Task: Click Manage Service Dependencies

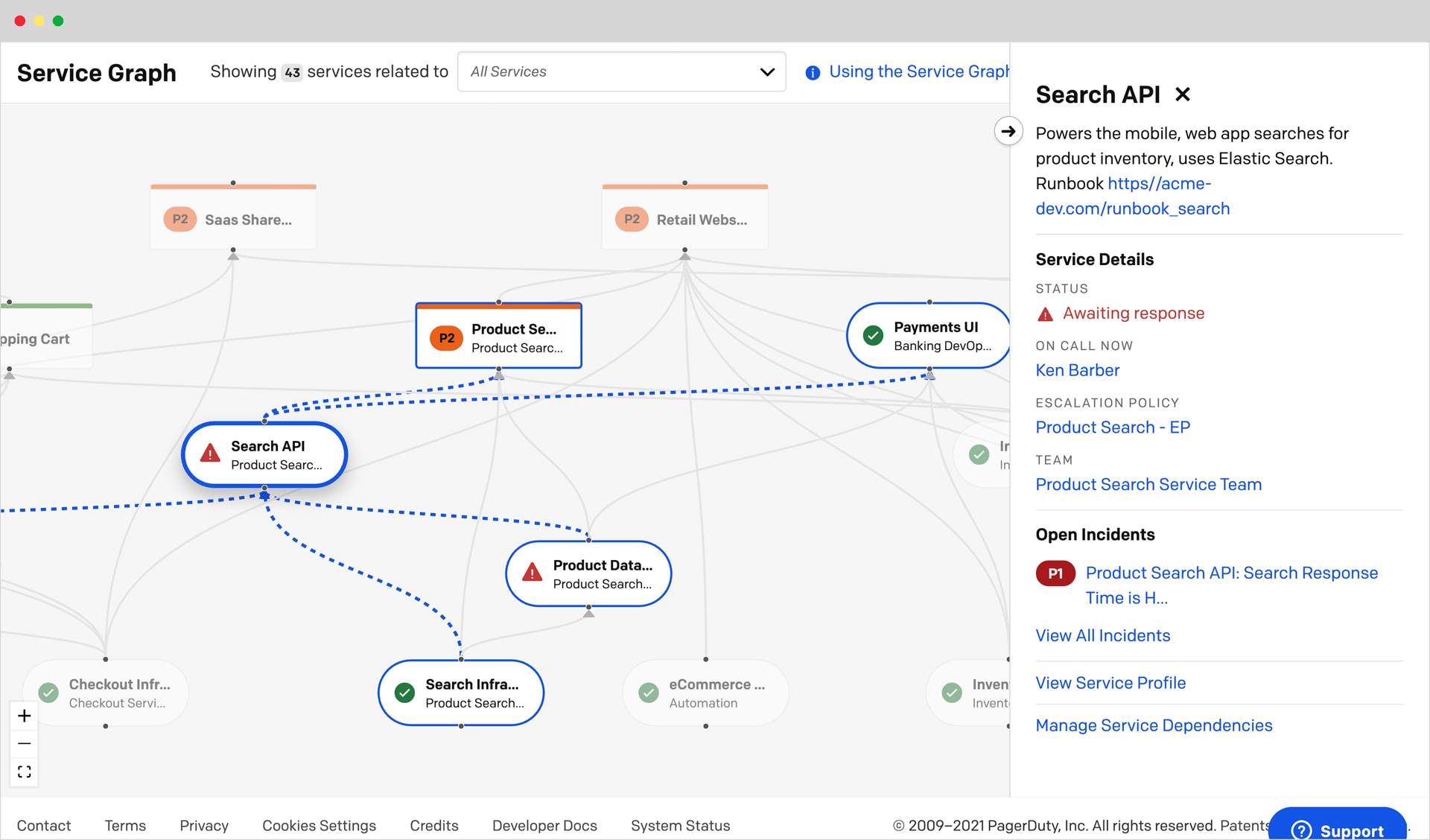Action: pos(1154,725)
